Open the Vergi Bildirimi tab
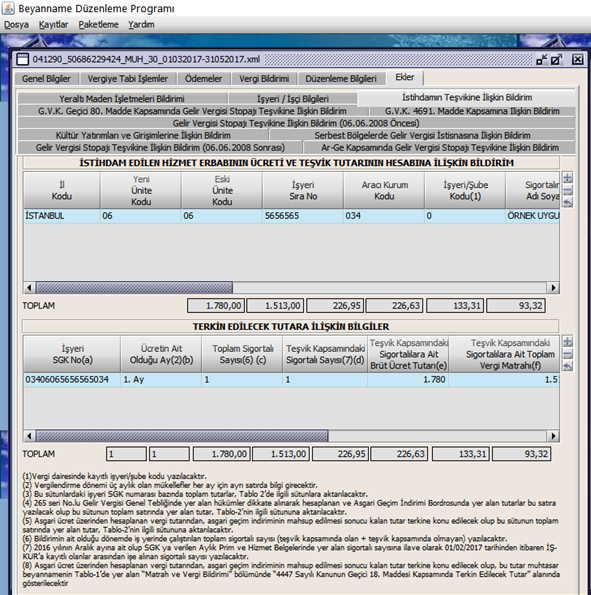This screenshot has width=591, height=595. pos(264,79)
